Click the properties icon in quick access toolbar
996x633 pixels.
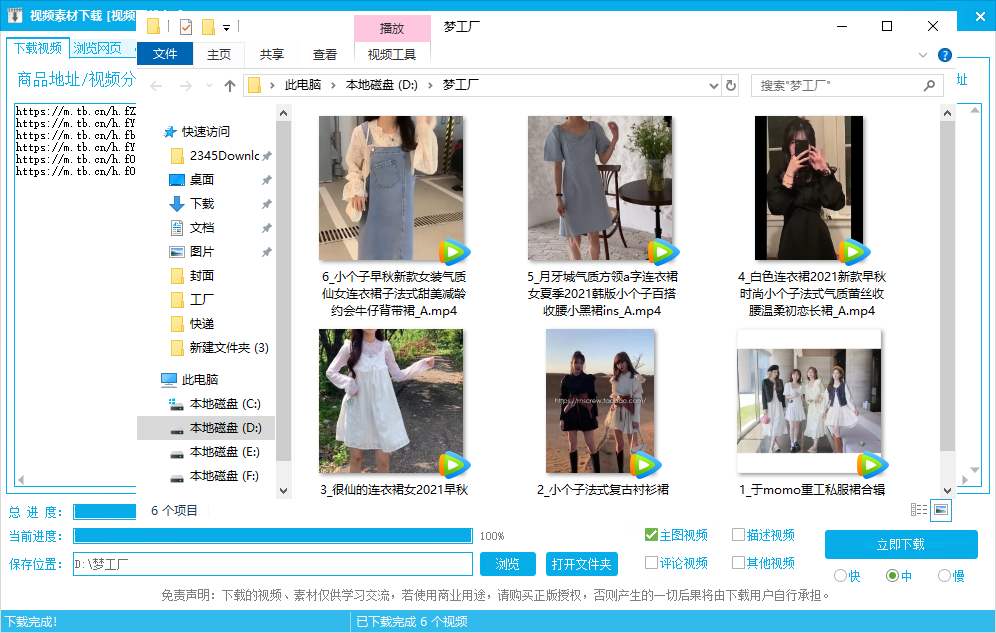pyautogui.click(x=185, y=27)
